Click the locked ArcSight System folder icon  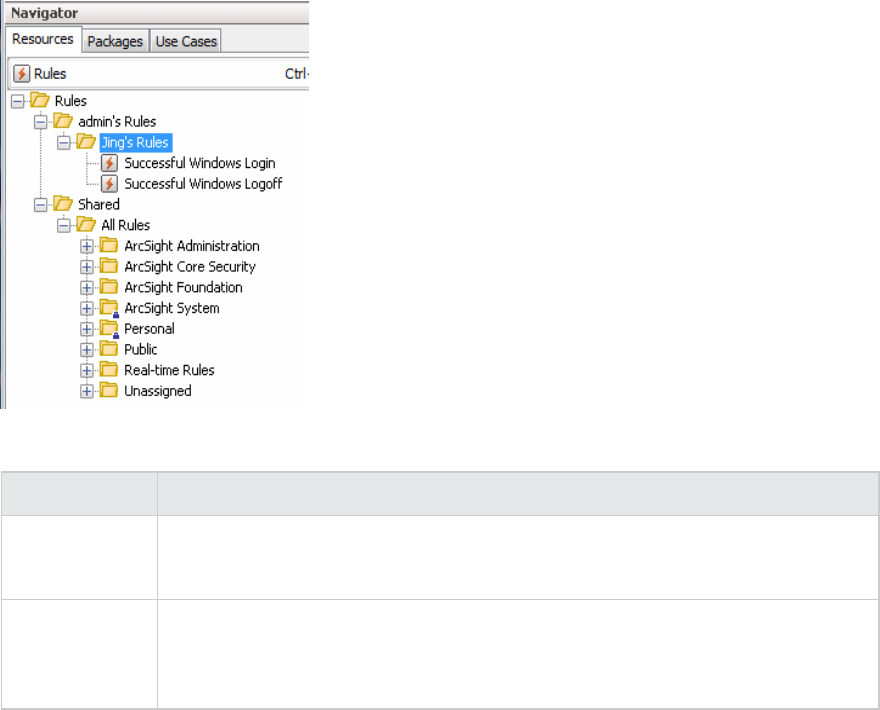tap(109, 308)
